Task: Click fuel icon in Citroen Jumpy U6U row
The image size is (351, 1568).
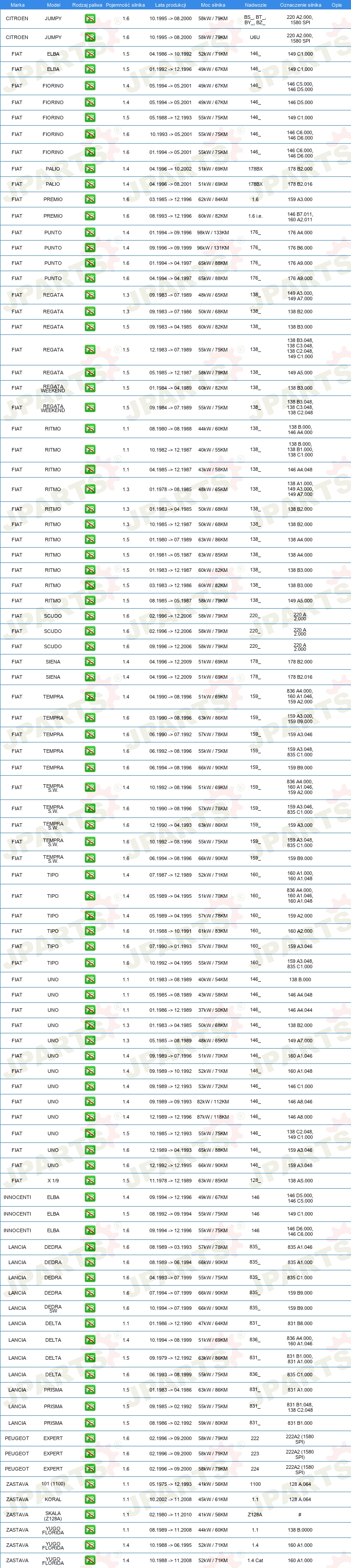Action: point(90,37)
